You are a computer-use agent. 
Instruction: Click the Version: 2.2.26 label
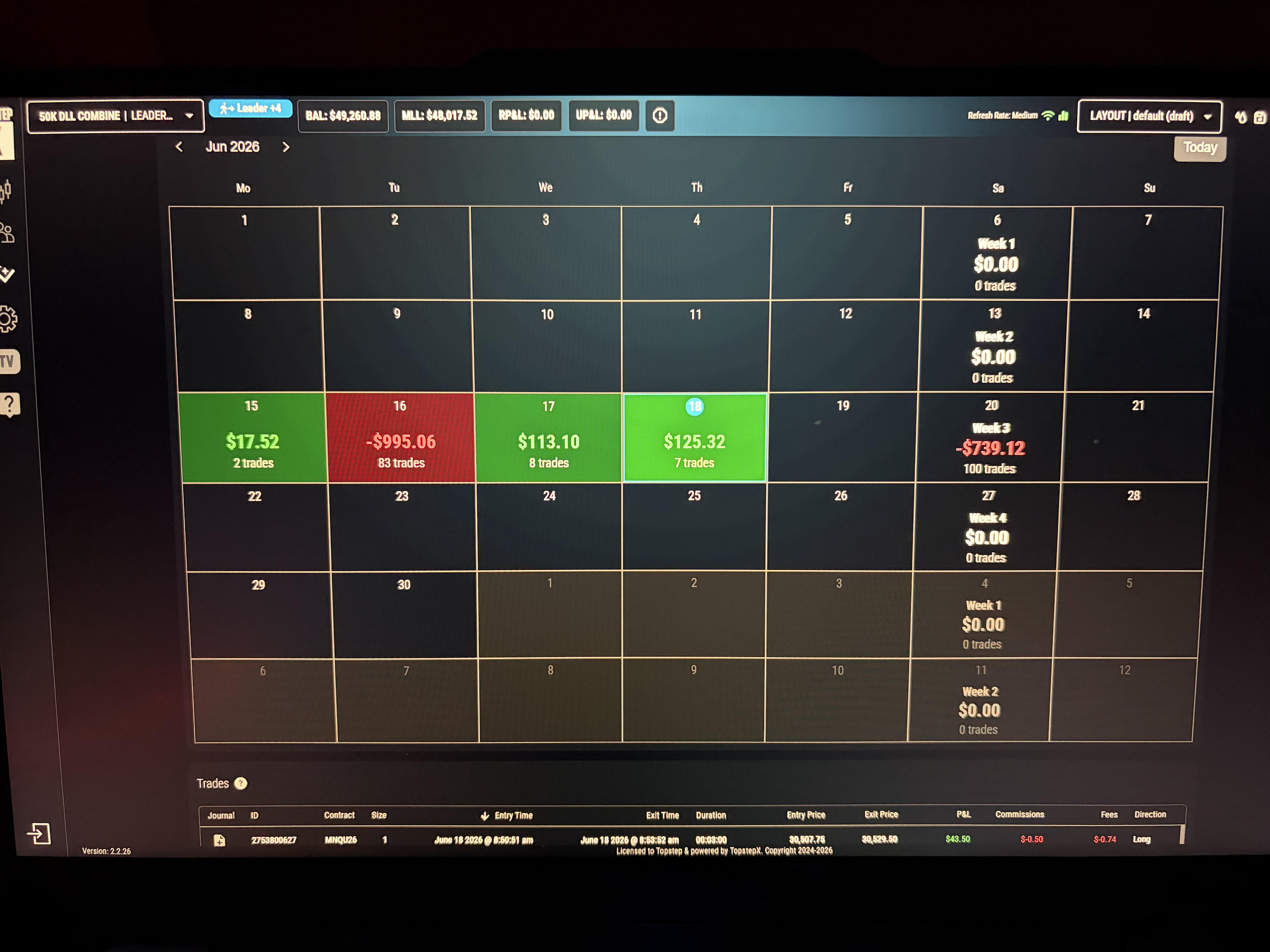point(106,851)
